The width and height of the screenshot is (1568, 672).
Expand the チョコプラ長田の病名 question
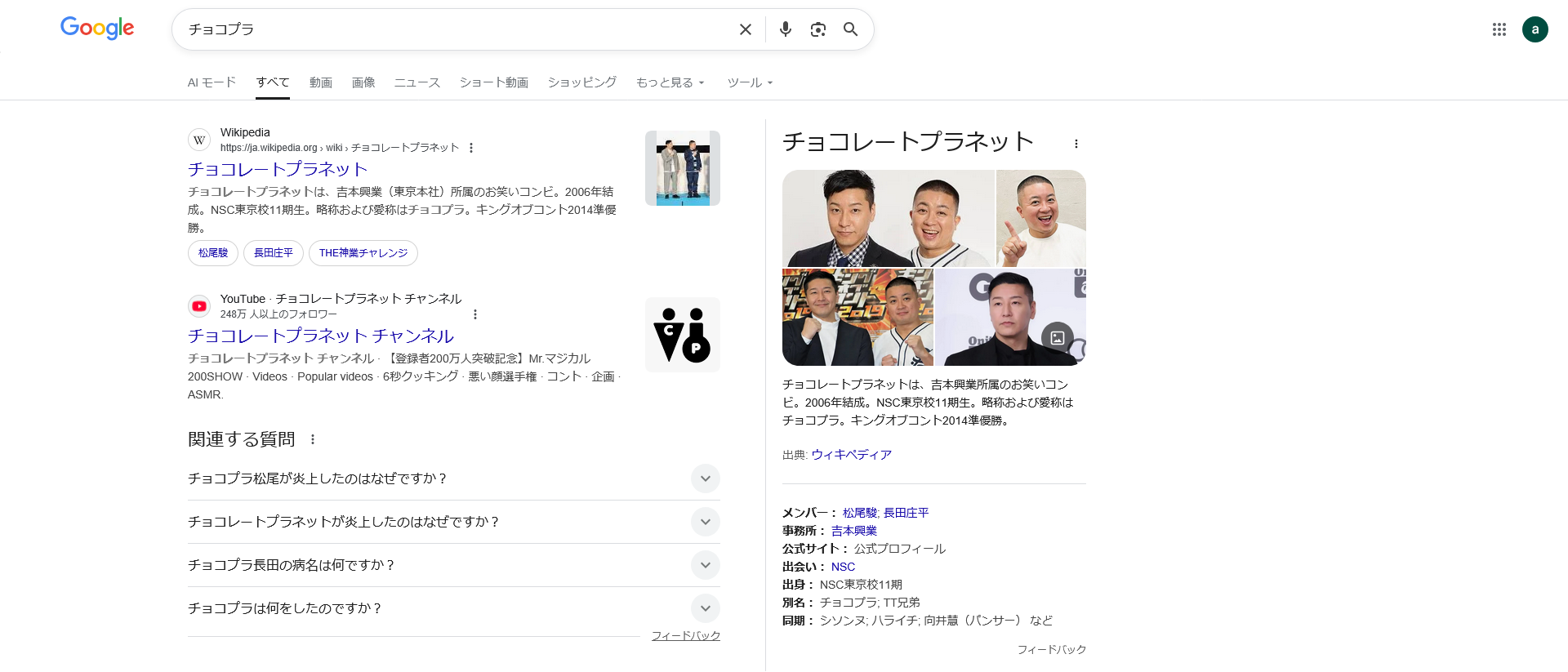pyautogui.click(x=705, y=565)
